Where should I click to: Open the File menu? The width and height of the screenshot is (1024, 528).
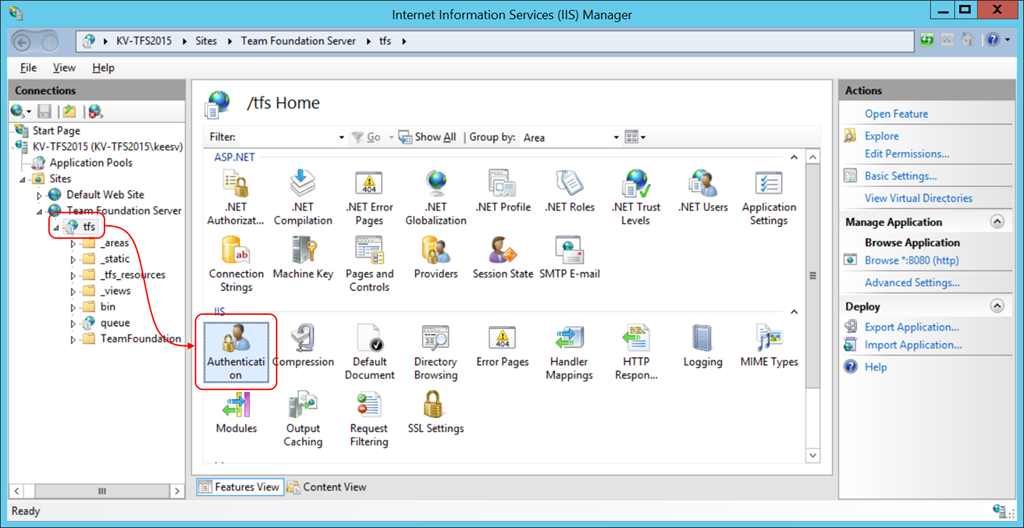28,67
